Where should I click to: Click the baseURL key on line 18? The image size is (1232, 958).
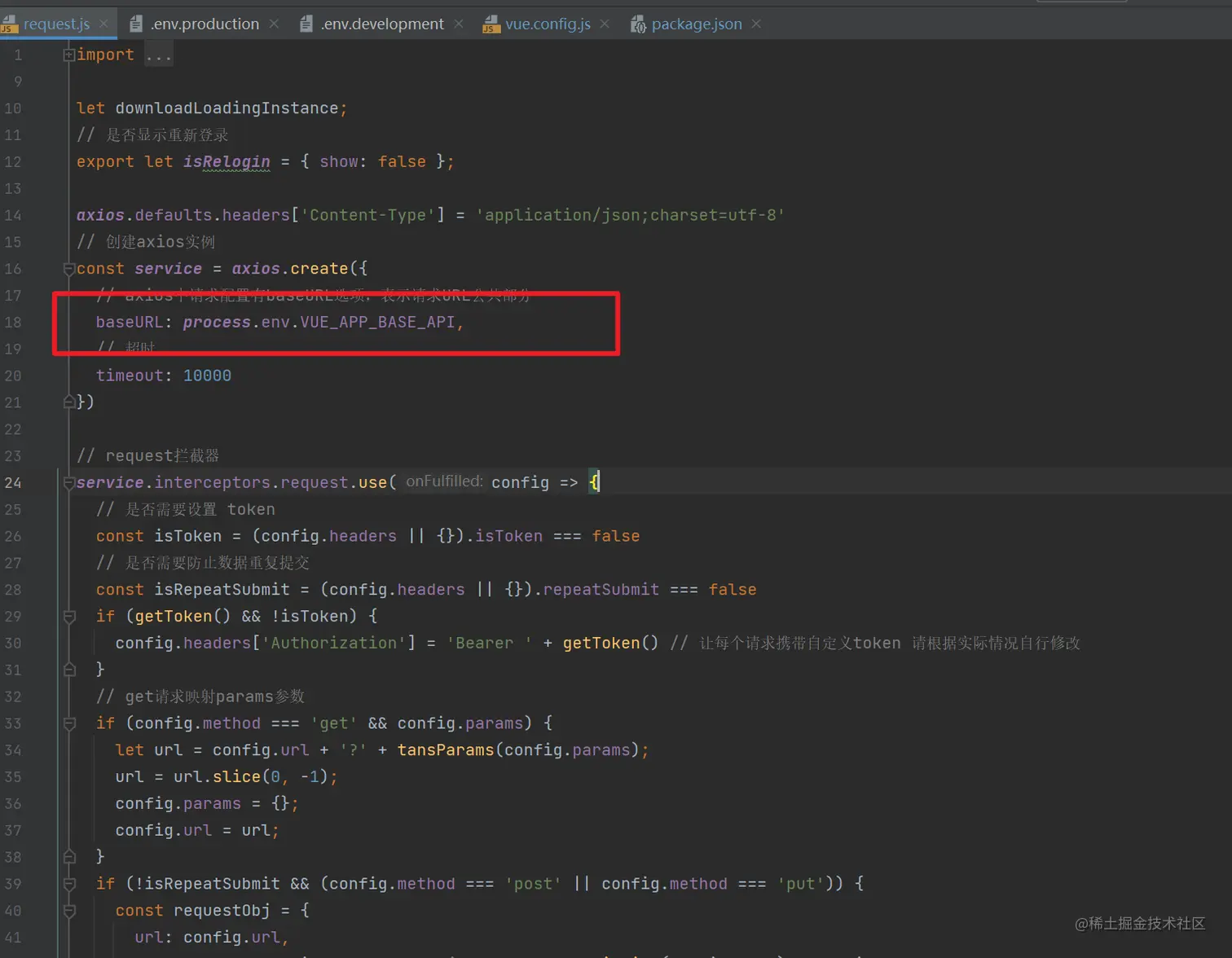(130, 322)
